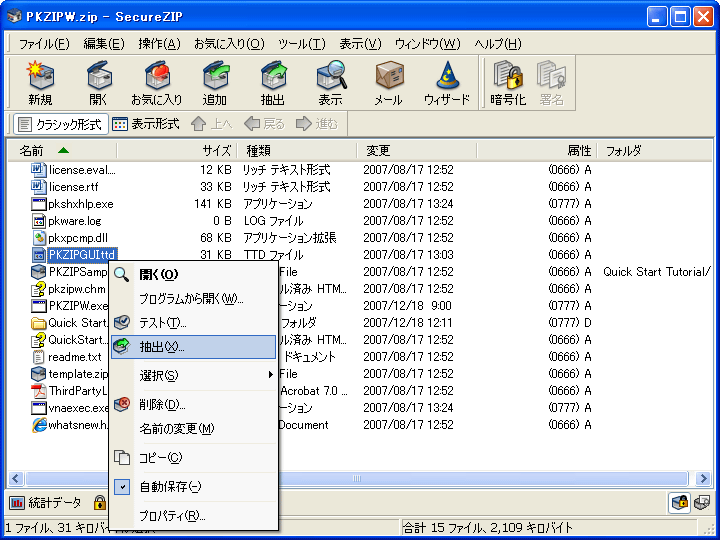Screen dimensions: 720x540
Task: Open the ヘルプ(H) menu
Action: pos(498,44)
